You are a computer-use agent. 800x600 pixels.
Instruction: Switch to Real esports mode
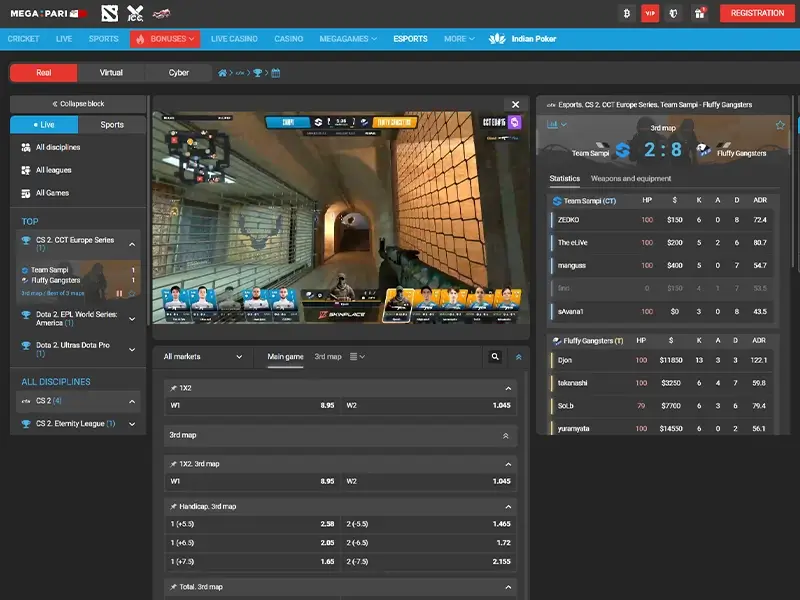[44, 72]
